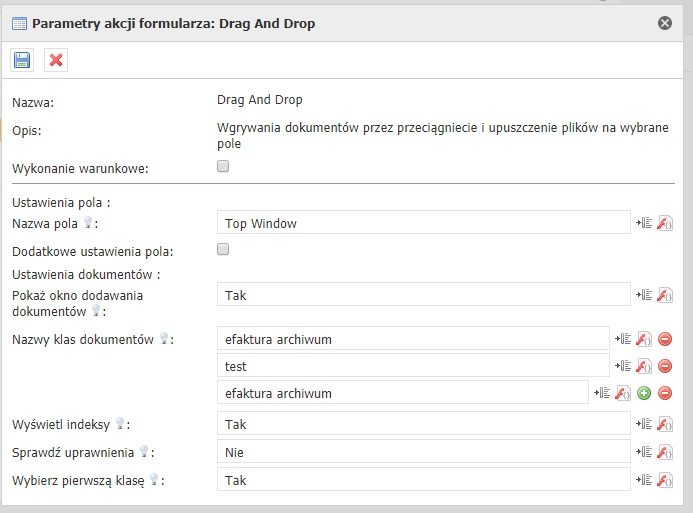This screenshot has width=693, height=513.
Task: Remove the 'test' document class with its red minus icon
Action: [665, 367]
